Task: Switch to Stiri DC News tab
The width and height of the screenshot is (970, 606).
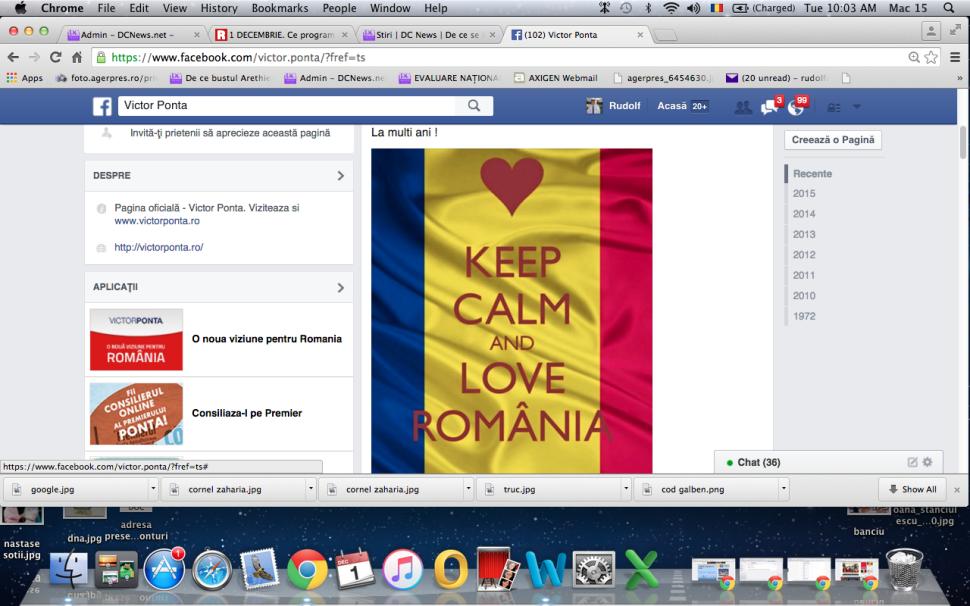Action: click(424, 34)
